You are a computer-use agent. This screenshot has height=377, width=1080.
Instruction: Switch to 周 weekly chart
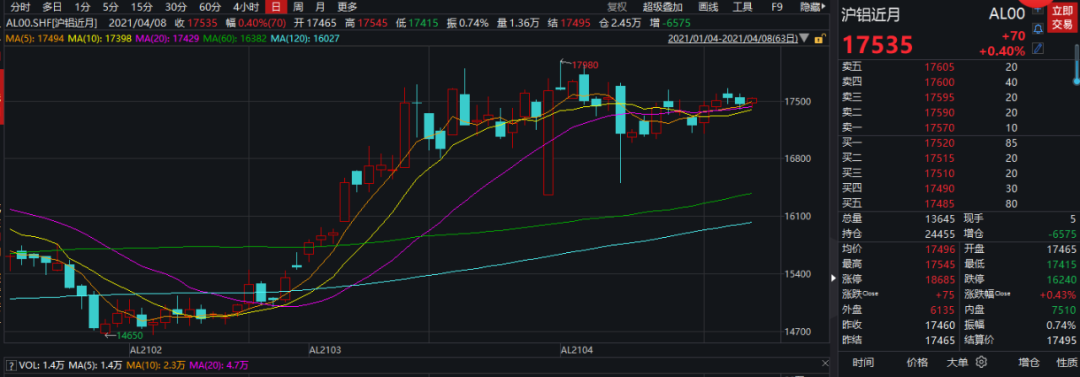pos(298,8)
